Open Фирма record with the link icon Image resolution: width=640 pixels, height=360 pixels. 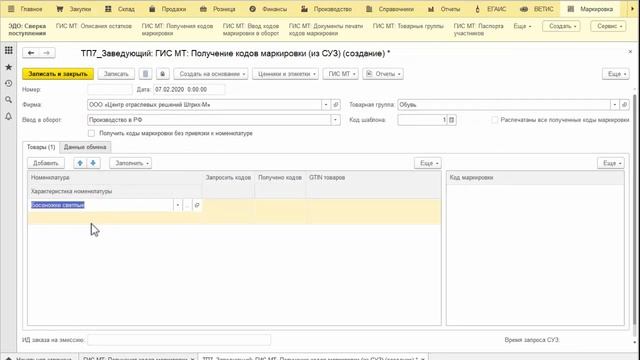[336, 105]
